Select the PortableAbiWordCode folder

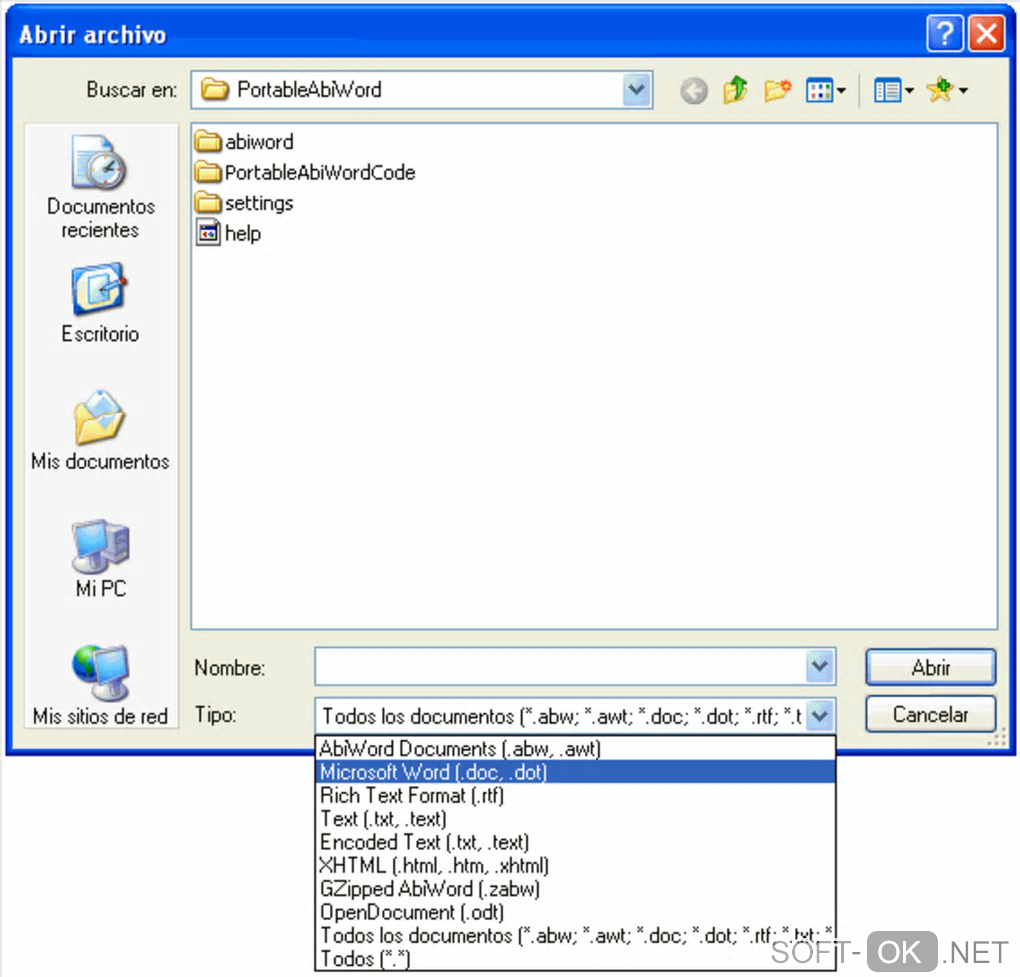point(305,172)
